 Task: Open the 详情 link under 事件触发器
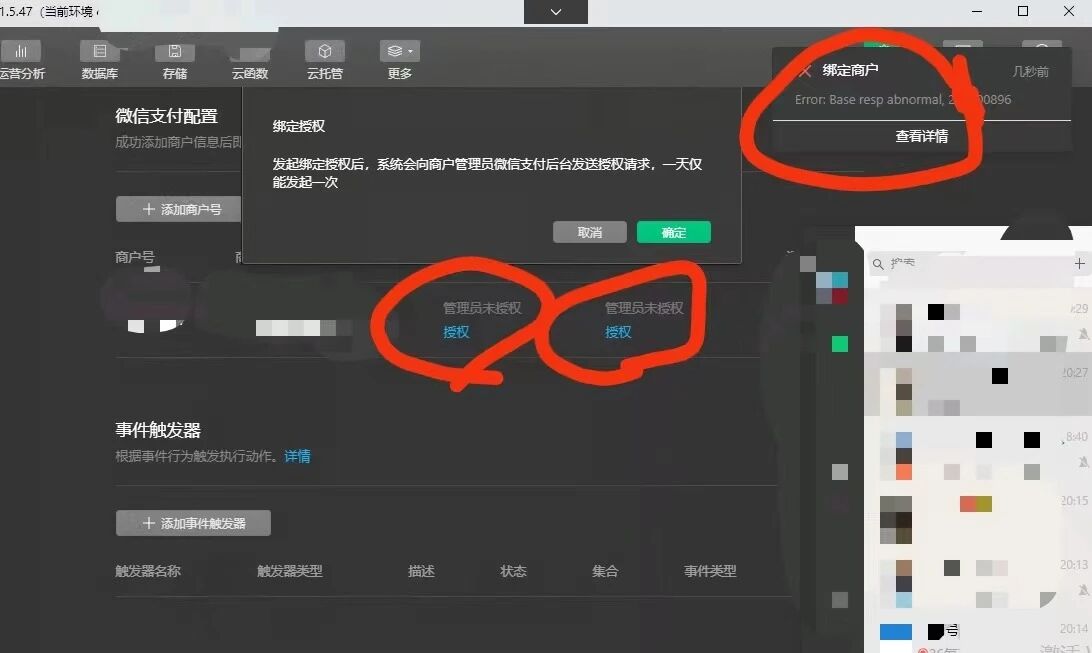coord(297,456)
